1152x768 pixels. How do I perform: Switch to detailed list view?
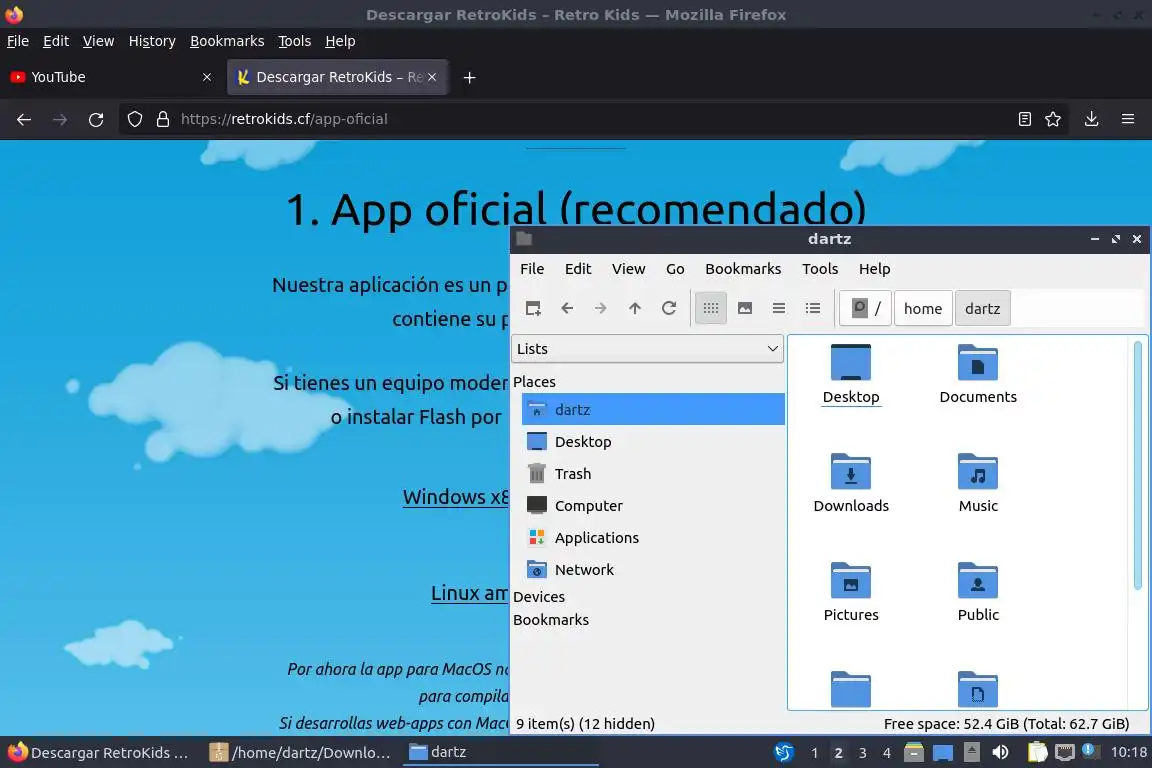pyautogui.click(x=813, y=308)
